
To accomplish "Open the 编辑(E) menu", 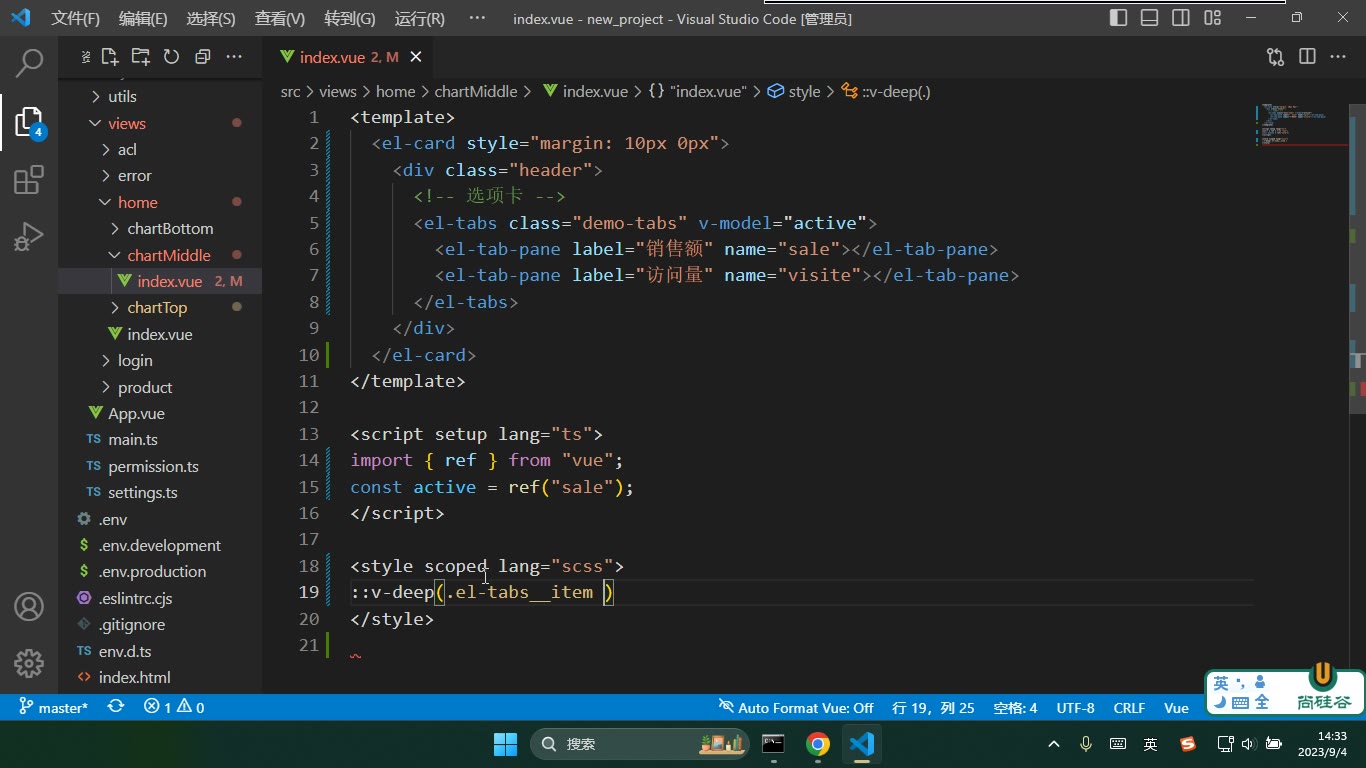I will tap(143, 18).
